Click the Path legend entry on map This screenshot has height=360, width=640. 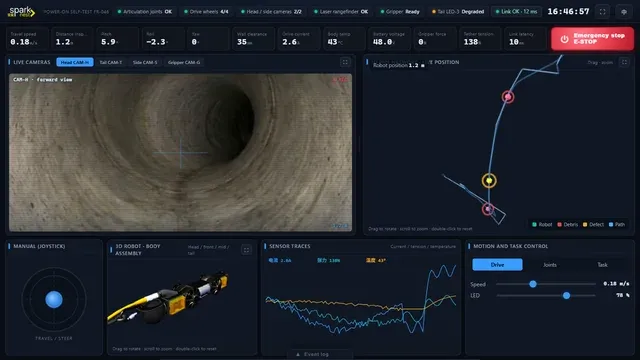pos(616,224)
